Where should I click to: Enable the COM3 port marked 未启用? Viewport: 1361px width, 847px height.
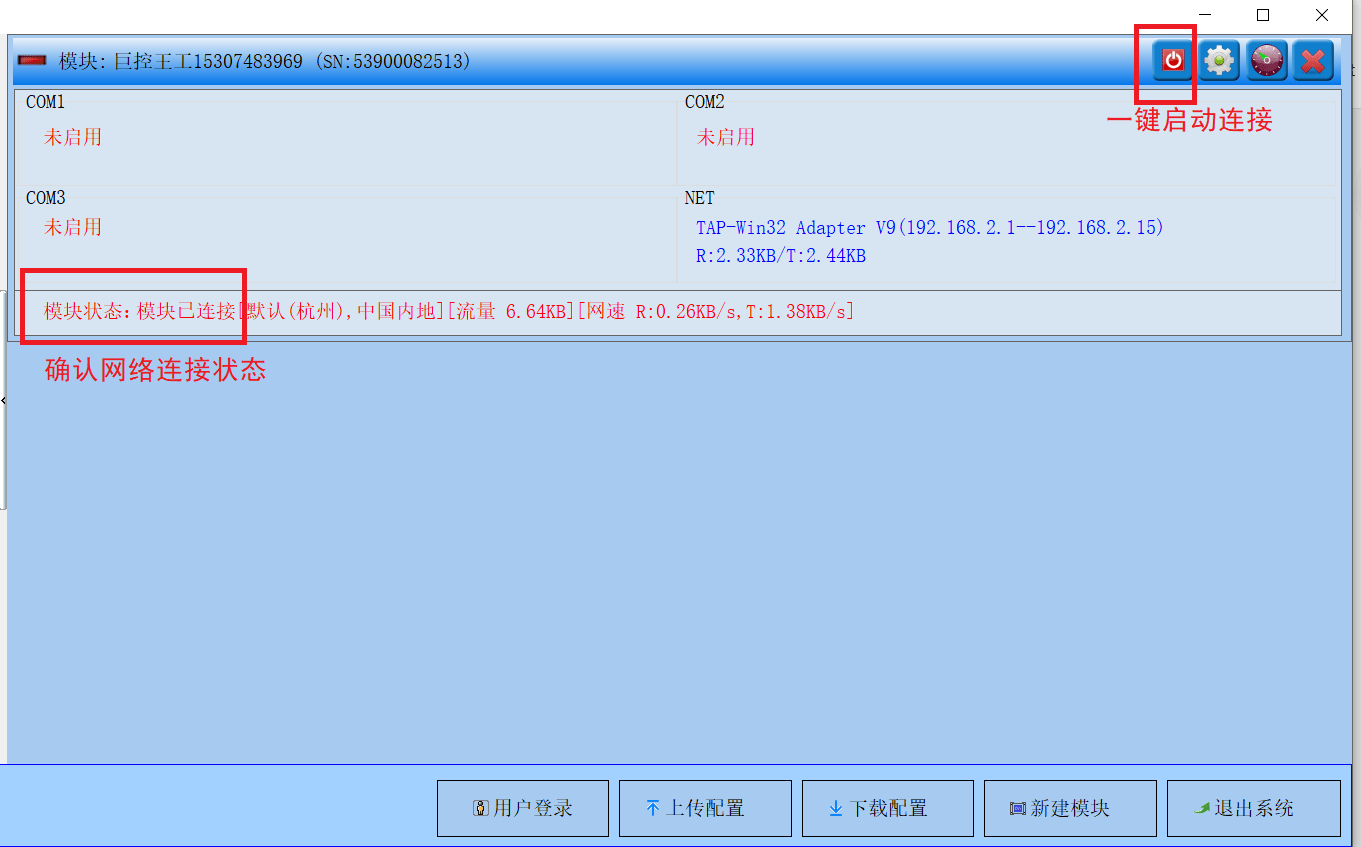point(72,227)
